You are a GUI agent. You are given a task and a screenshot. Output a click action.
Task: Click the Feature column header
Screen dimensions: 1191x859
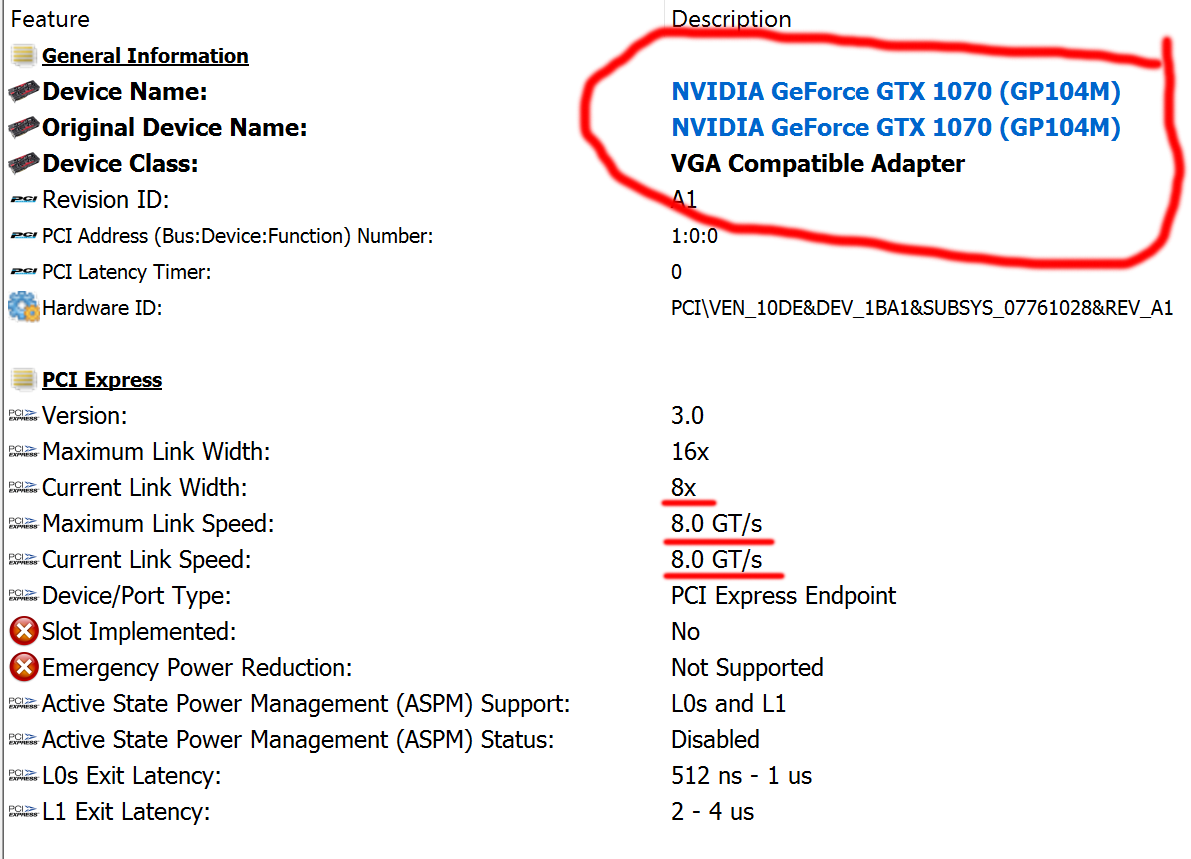click(x=50, y=19)
